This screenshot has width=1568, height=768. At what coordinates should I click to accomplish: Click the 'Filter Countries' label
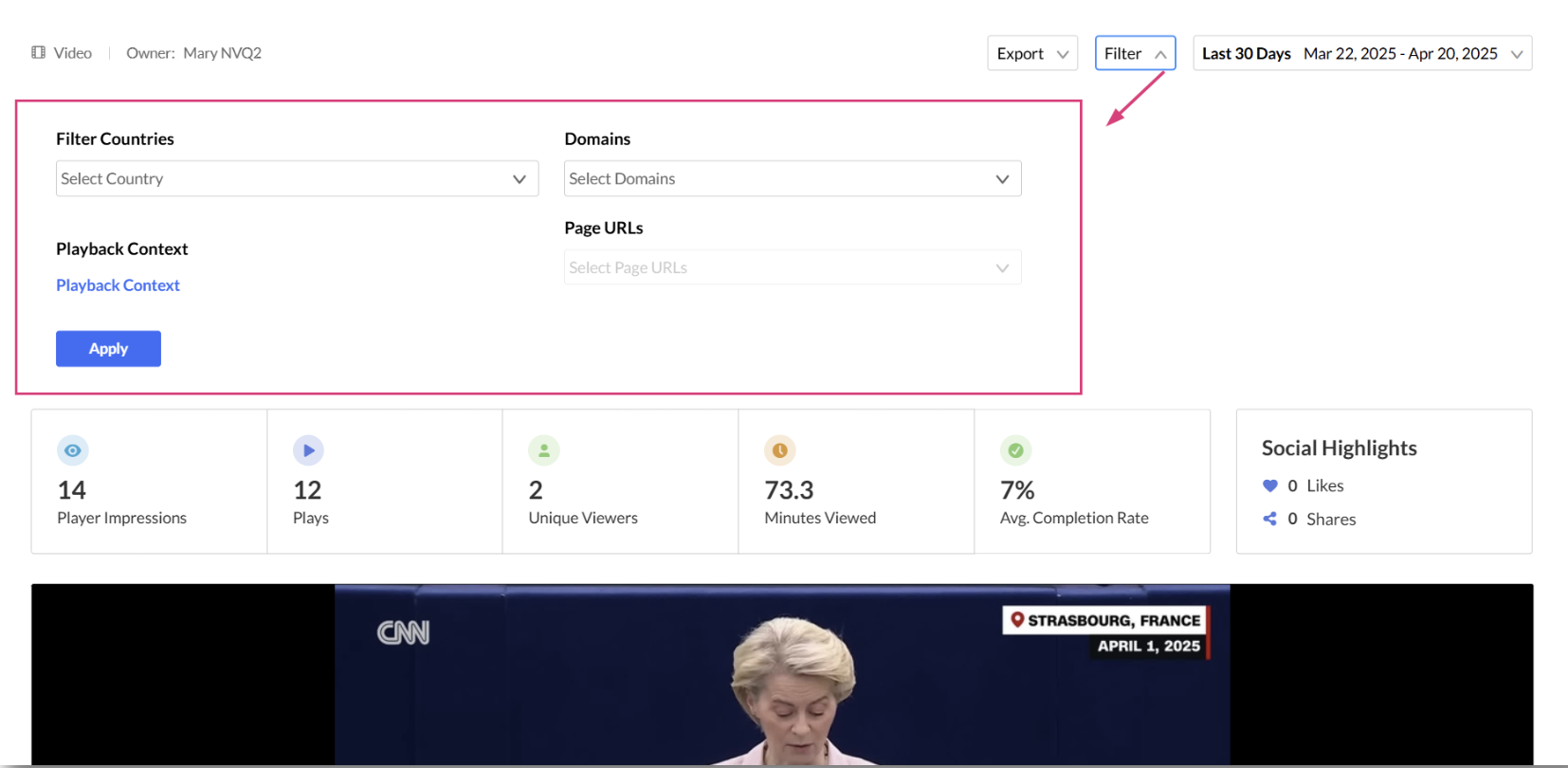[x=115, y=139]
